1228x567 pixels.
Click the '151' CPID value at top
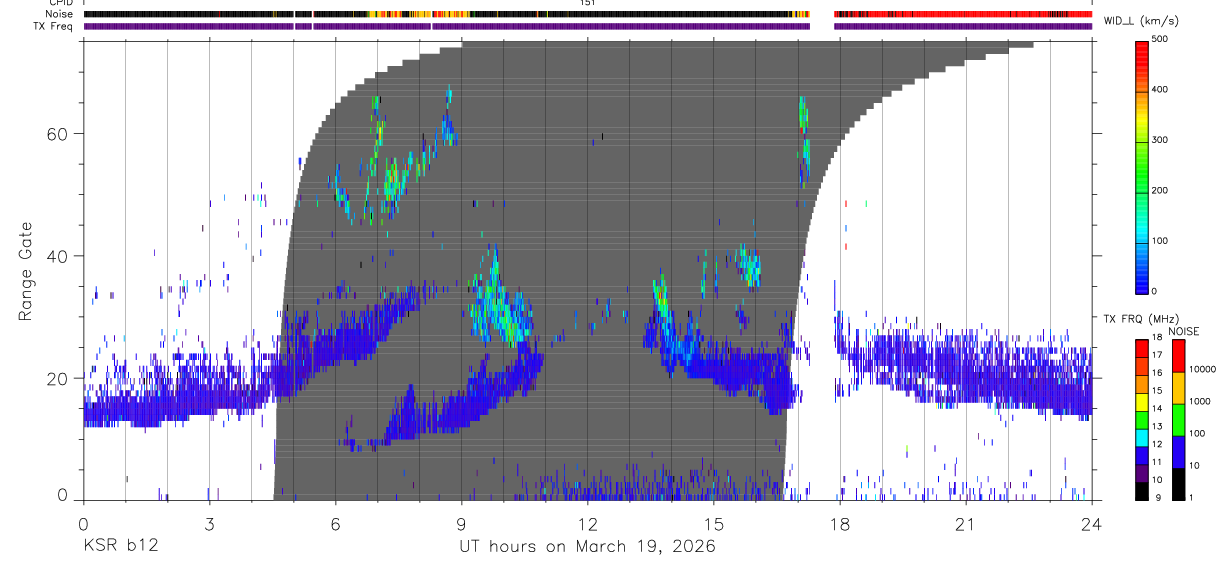tap(587, 3)
